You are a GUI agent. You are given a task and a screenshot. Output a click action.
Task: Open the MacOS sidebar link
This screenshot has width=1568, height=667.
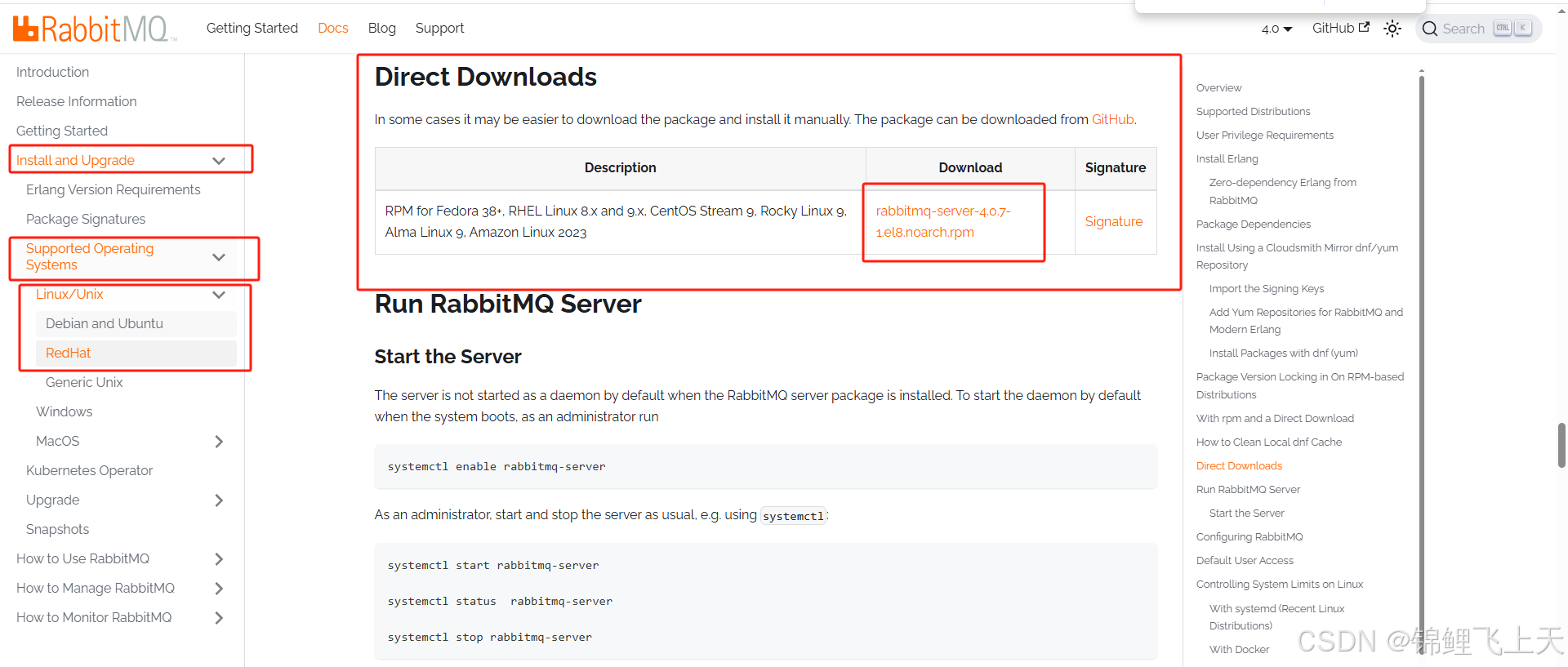(x=57, y=441)
